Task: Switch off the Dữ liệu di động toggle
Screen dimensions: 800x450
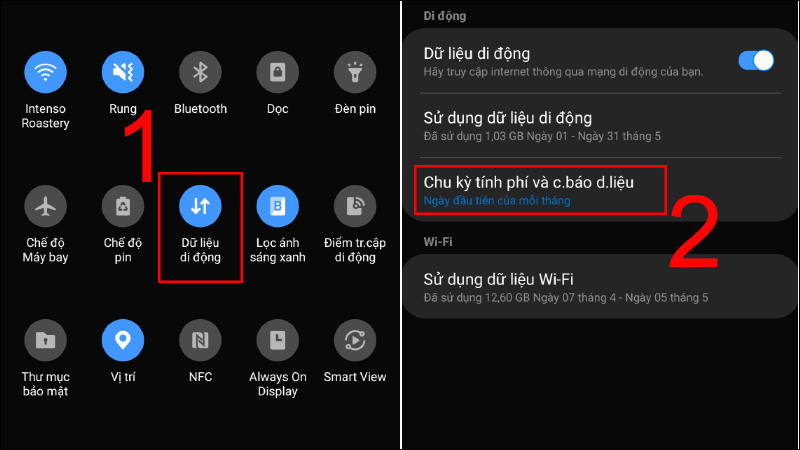Action: click(x=756, y=61)
